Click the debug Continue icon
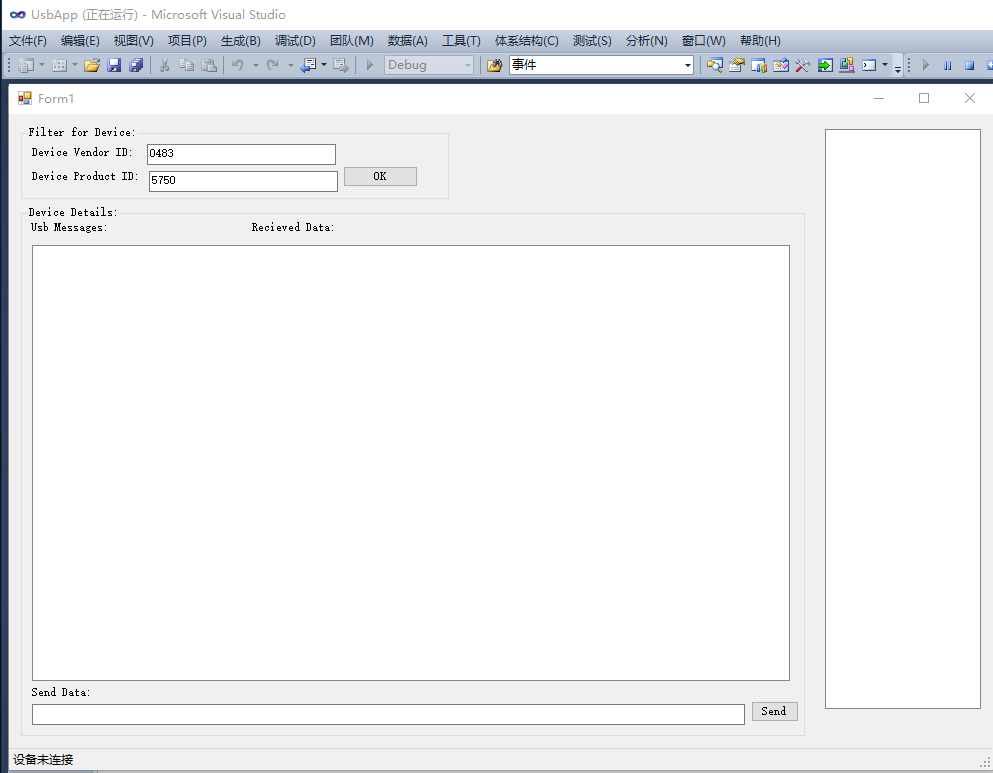 click(926, 65)
